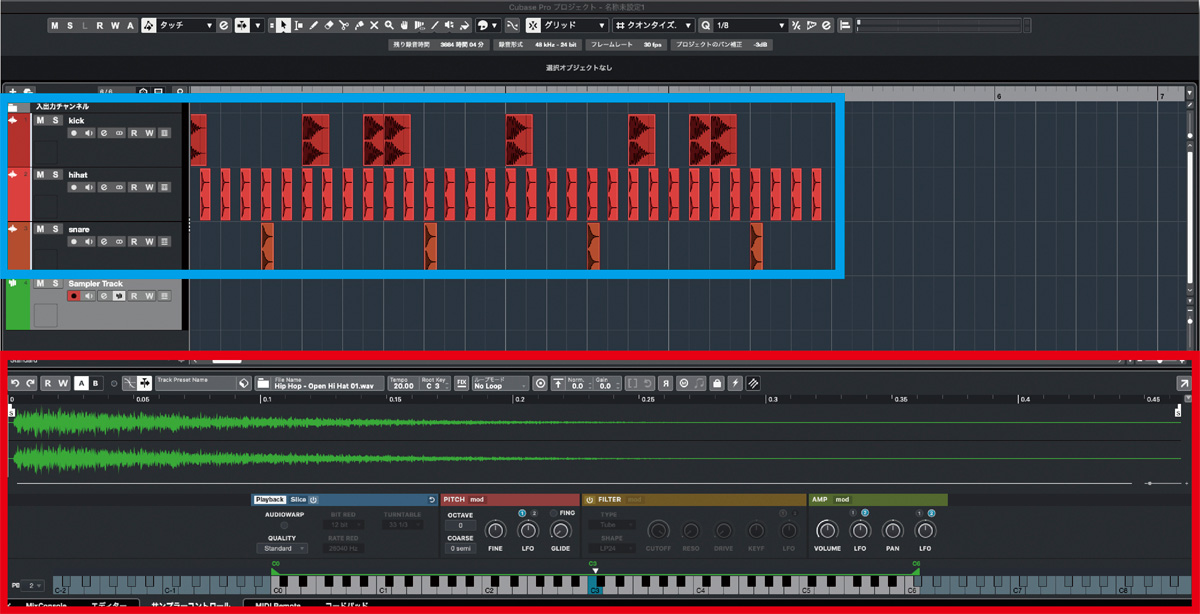
Task: Select the Glue tool
Action: click(x=359, y=25)
